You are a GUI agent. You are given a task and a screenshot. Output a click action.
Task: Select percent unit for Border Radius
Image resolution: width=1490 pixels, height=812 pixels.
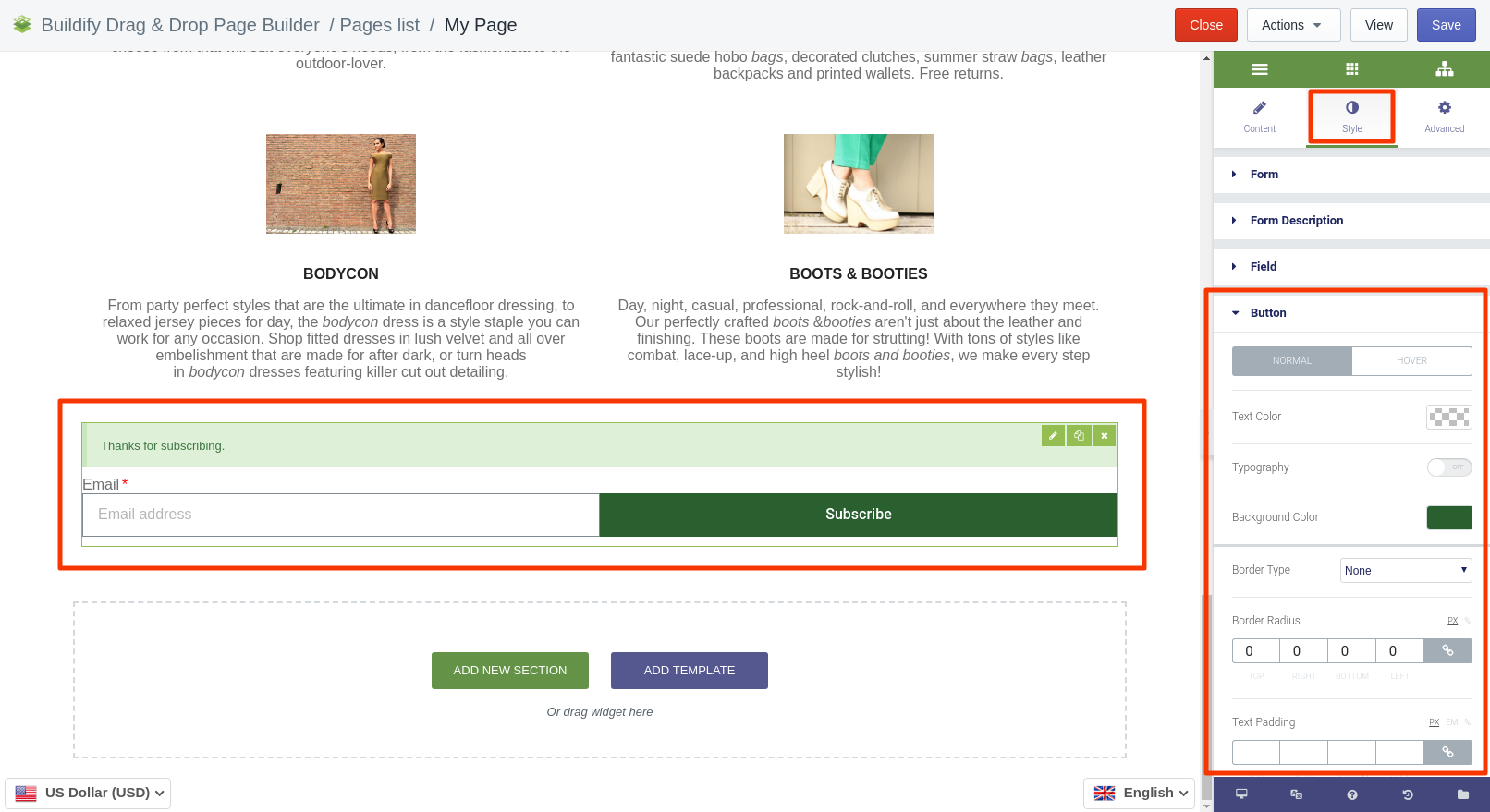click(1468, 621)
